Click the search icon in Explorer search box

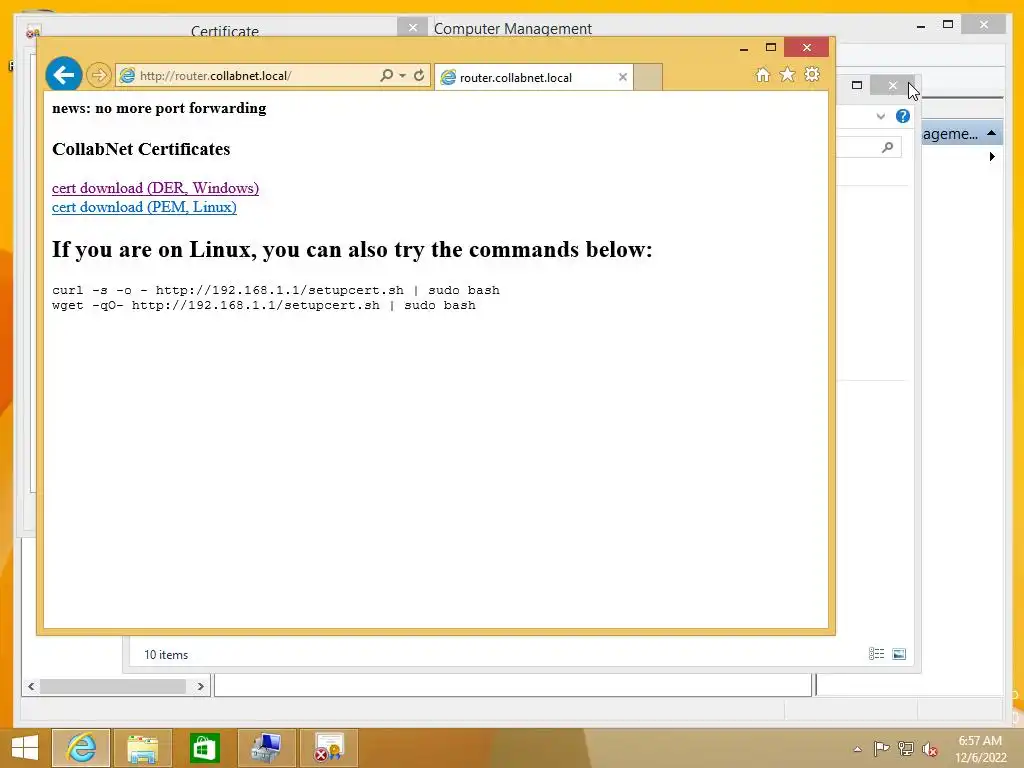click(x=887, y=148)
